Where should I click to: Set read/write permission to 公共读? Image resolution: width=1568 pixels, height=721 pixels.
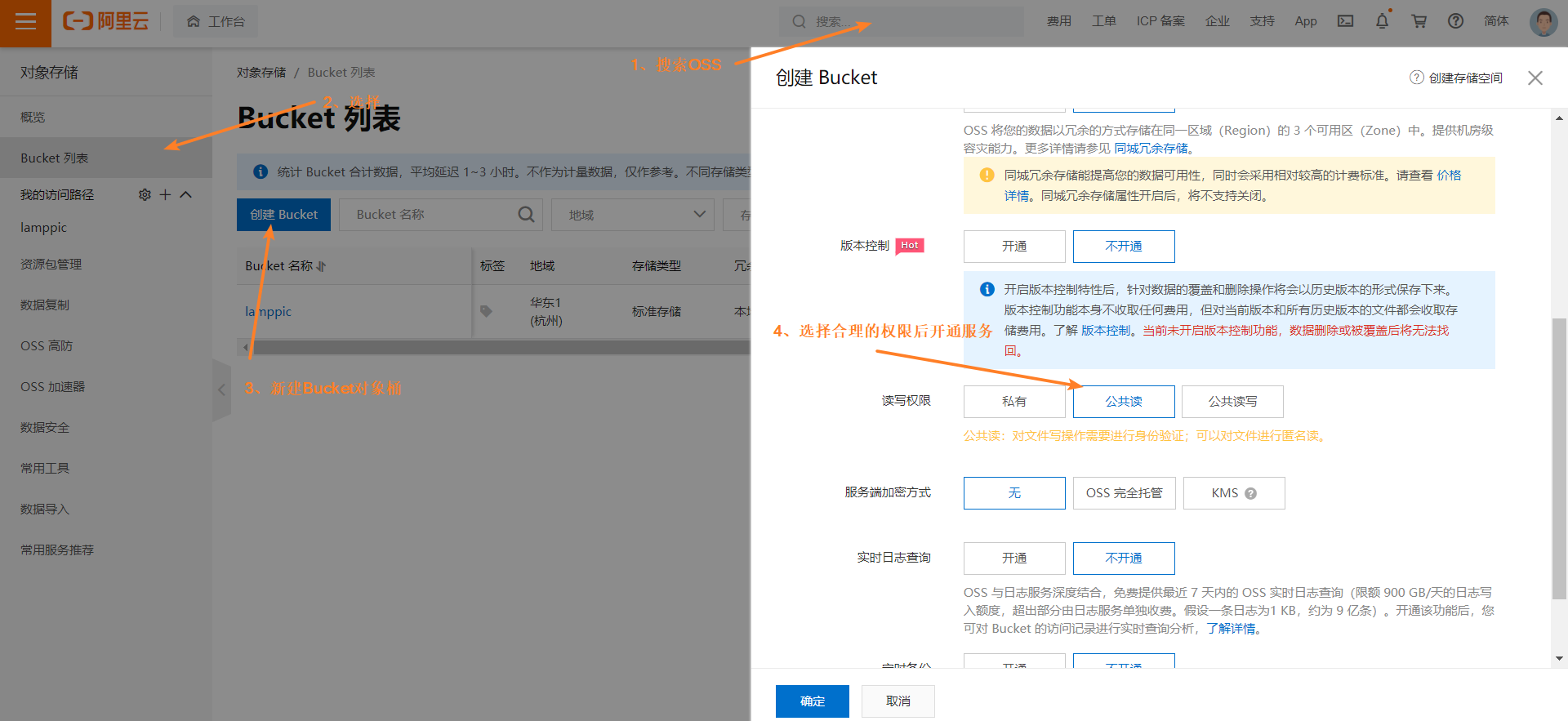click(x=1124, y=402)
